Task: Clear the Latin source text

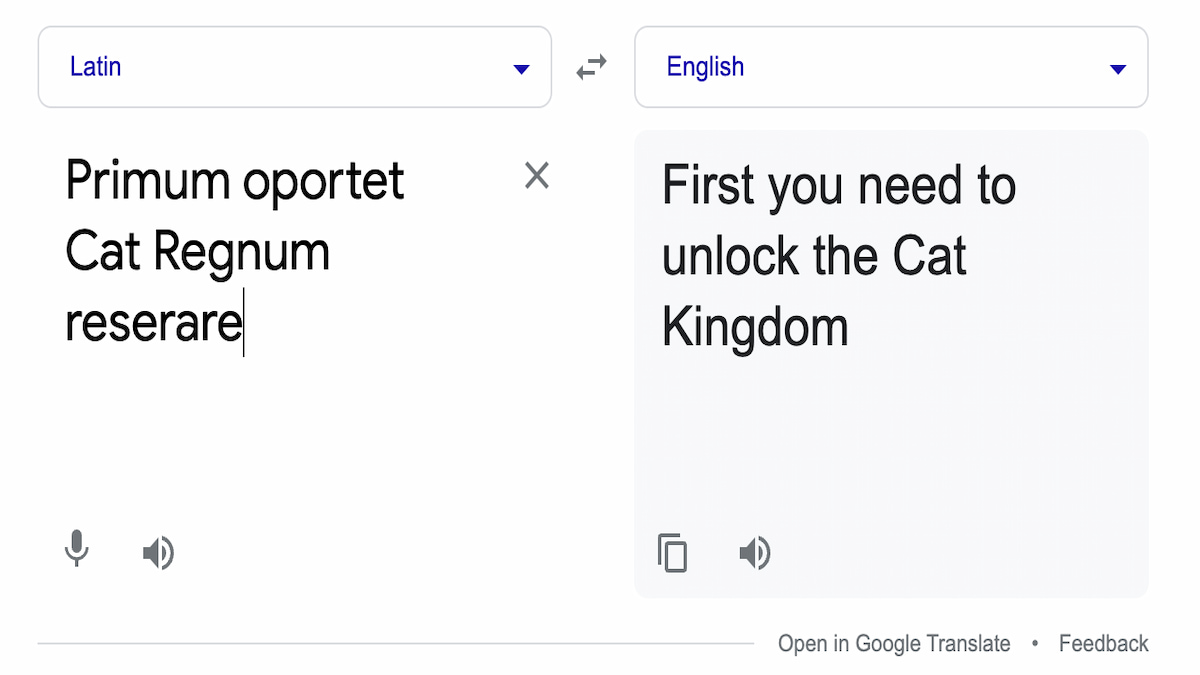Action: (537, 176)
